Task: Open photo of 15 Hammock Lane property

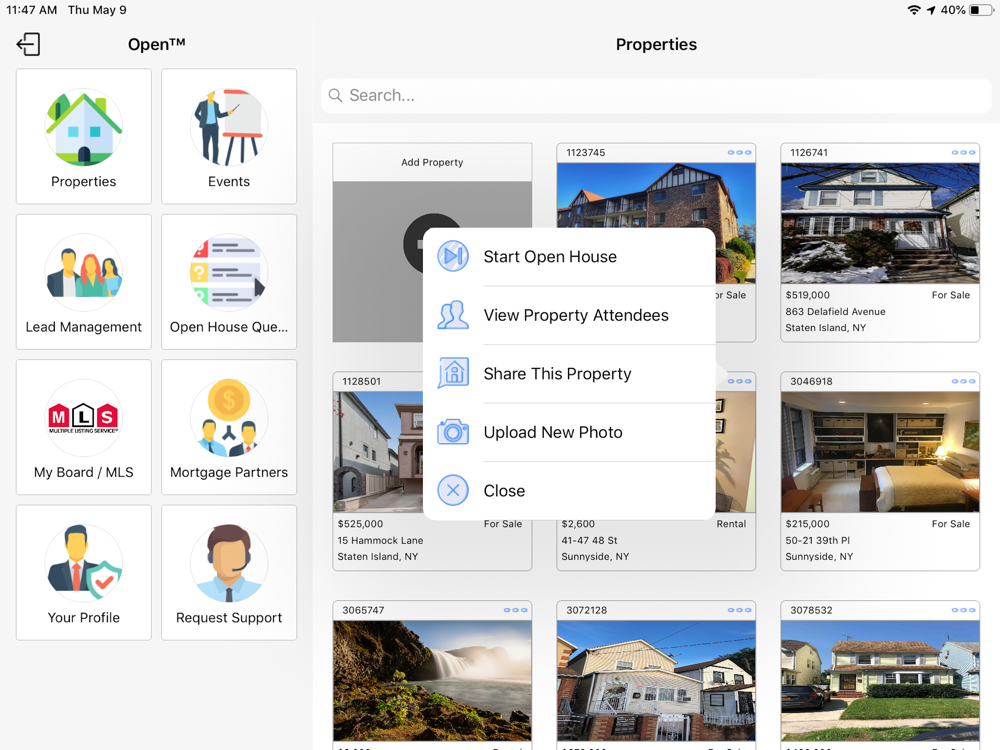Action: tap(378, 452)
